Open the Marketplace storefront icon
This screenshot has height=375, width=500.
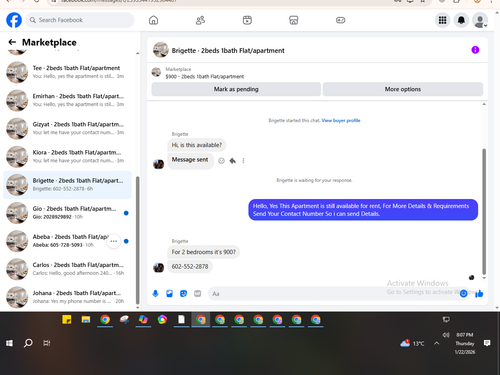tap(294, 20)
